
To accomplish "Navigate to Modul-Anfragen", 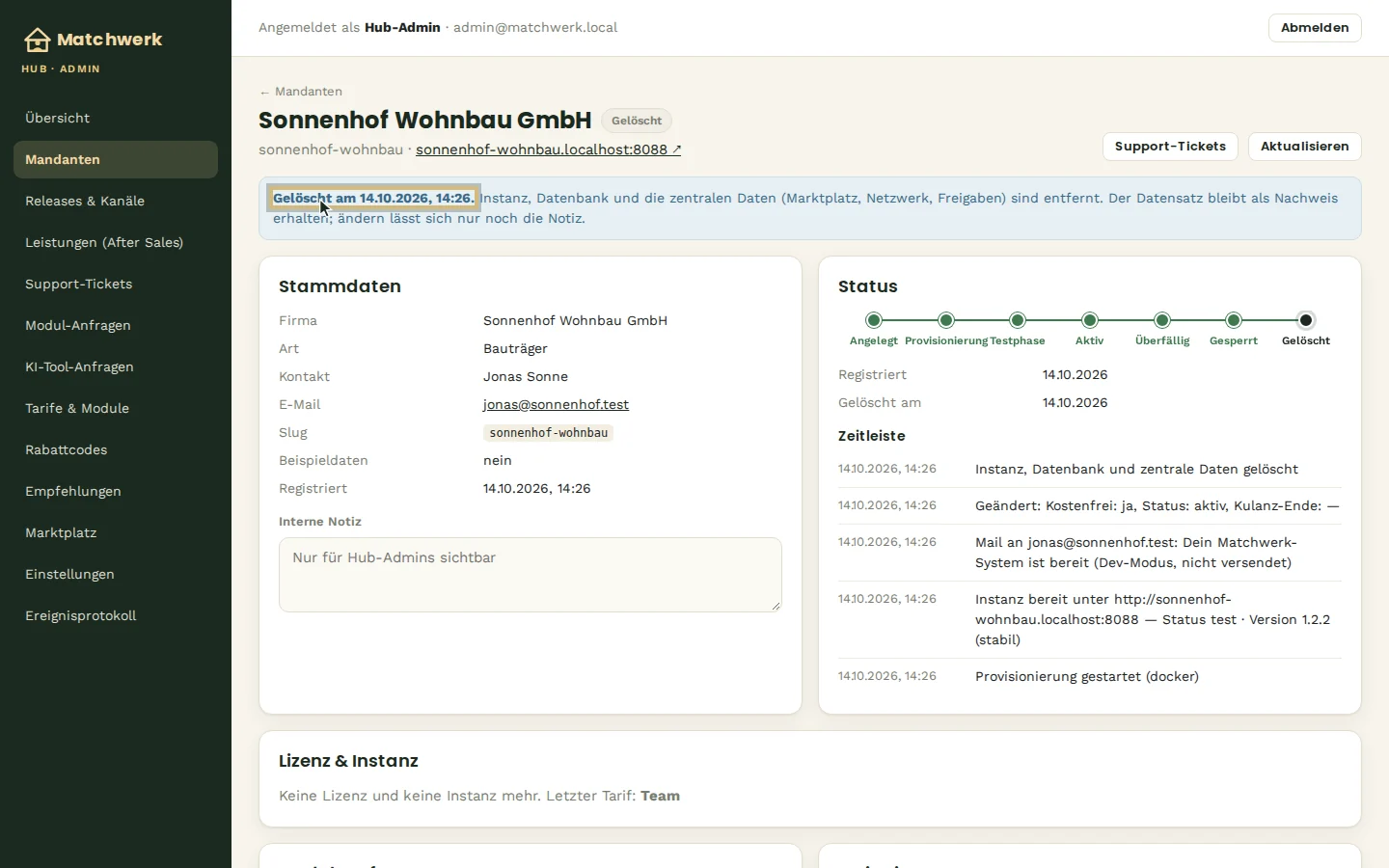I will (116, 325).
